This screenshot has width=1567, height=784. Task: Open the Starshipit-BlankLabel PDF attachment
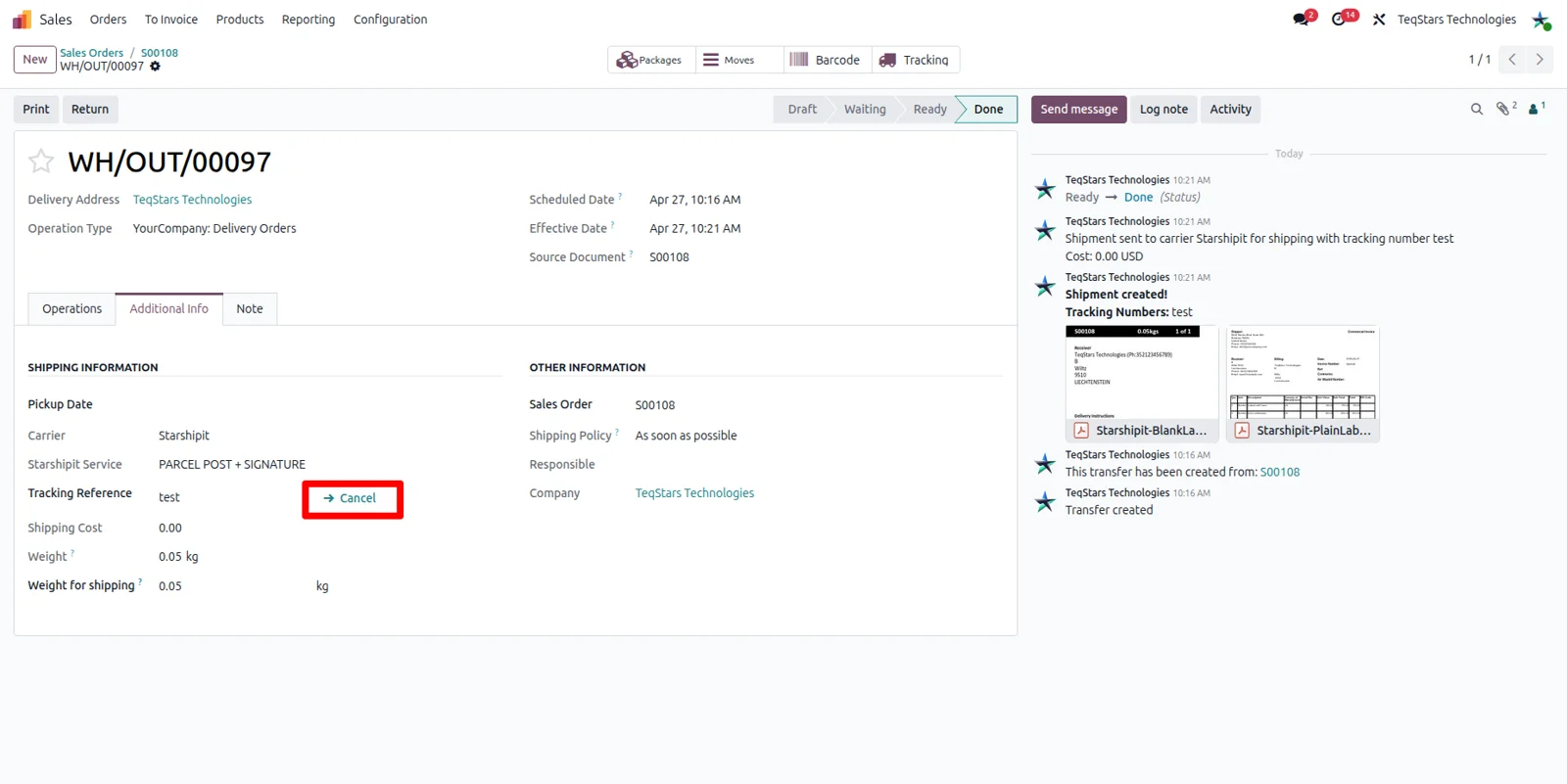coord(1142,384)
